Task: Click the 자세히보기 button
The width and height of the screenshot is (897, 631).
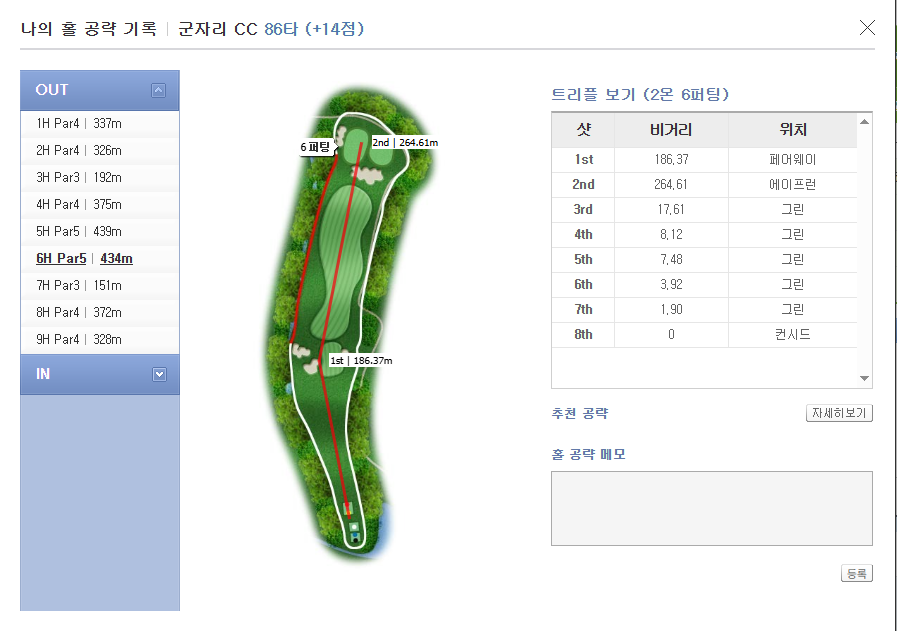Action: point(839,413)
